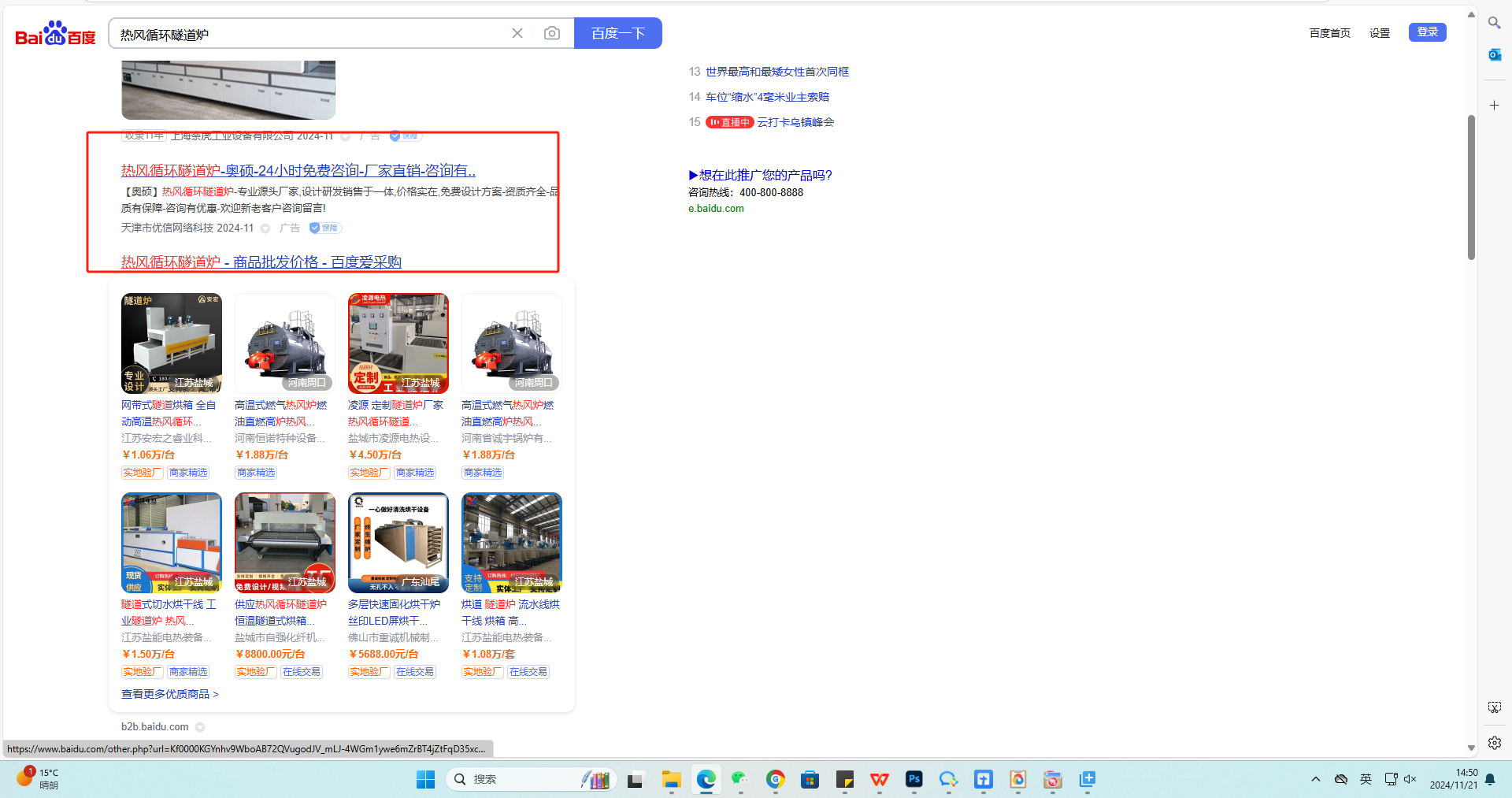
Task: Open Outlook in Edge sidebar
Action: click(1494, 54)
